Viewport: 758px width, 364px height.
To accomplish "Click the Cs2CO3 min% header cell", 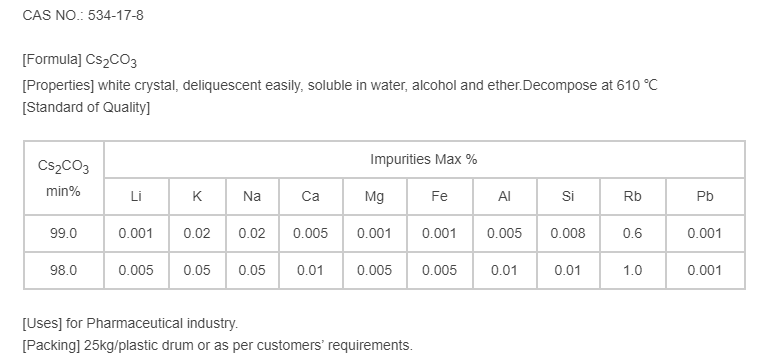I will click(x=64, y=178).
